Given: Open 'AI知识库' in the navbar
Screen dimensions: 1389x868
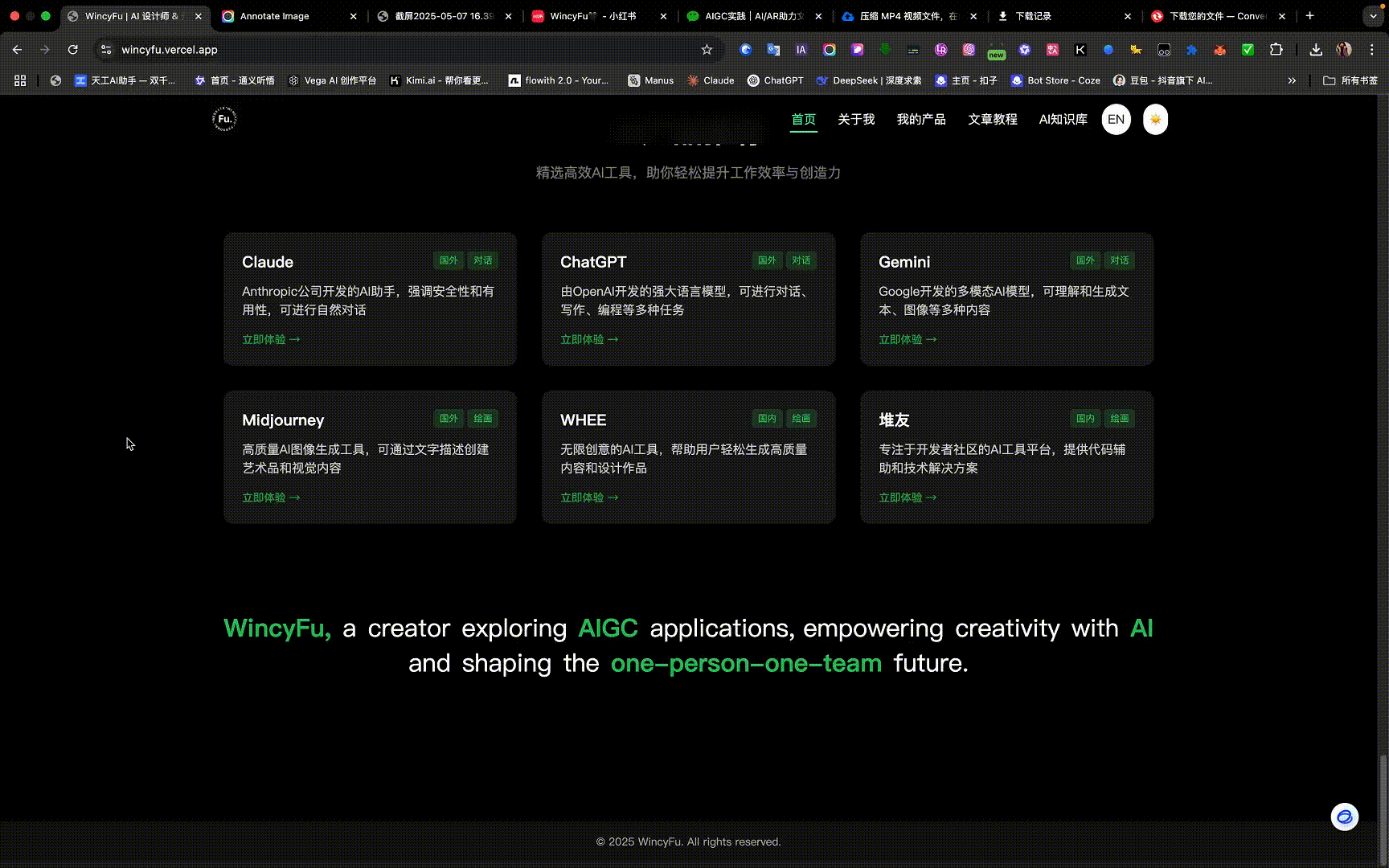Looking at the screenshot, I should point(1063,120).
